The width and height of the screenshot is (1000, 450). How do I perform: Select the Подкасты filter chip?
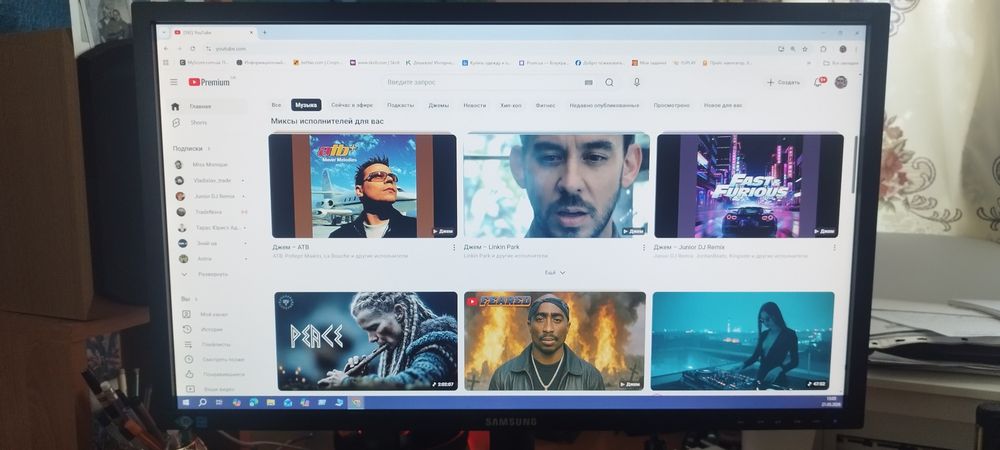click(x=401, y=105)
